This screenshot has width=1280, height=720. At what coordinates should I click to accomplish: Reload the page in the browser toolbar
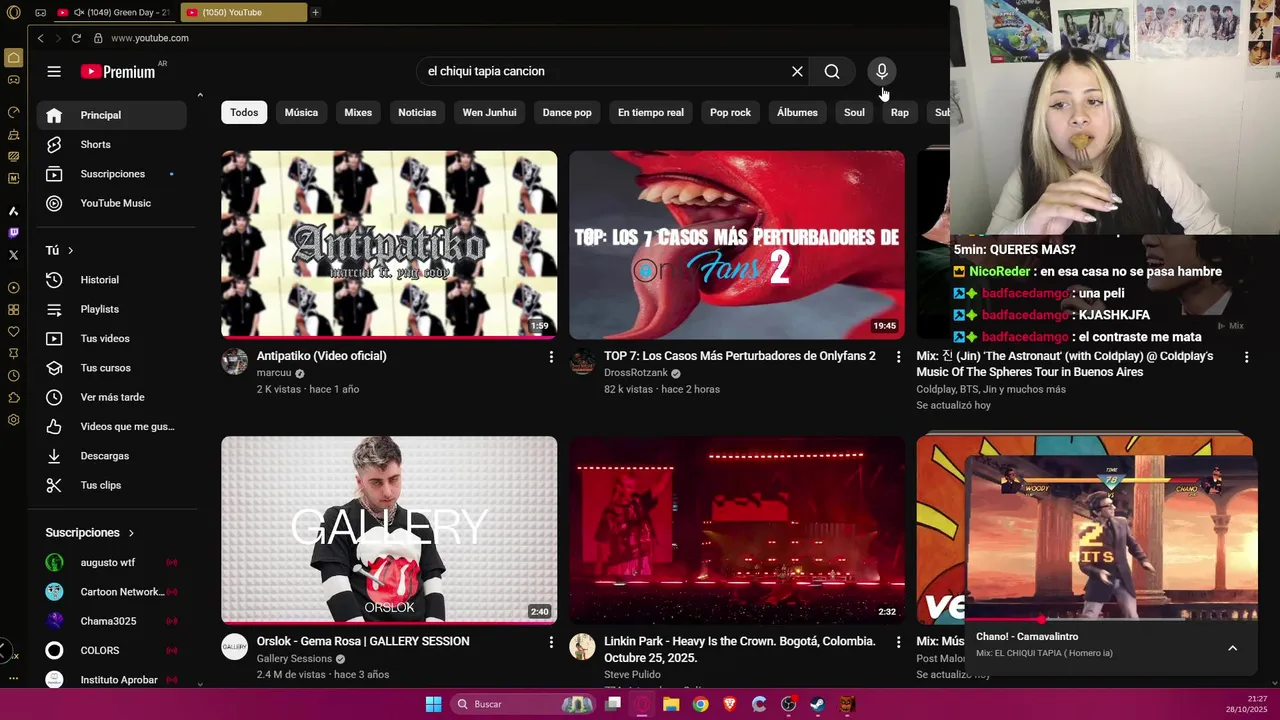point(76,38)
